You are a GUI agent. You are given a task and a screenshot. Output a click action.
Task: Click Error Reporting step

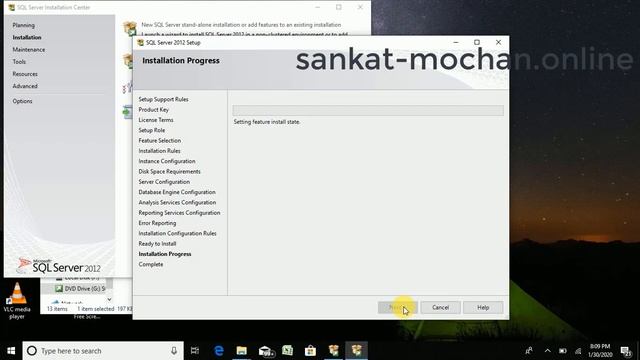(x=157, y=223)
